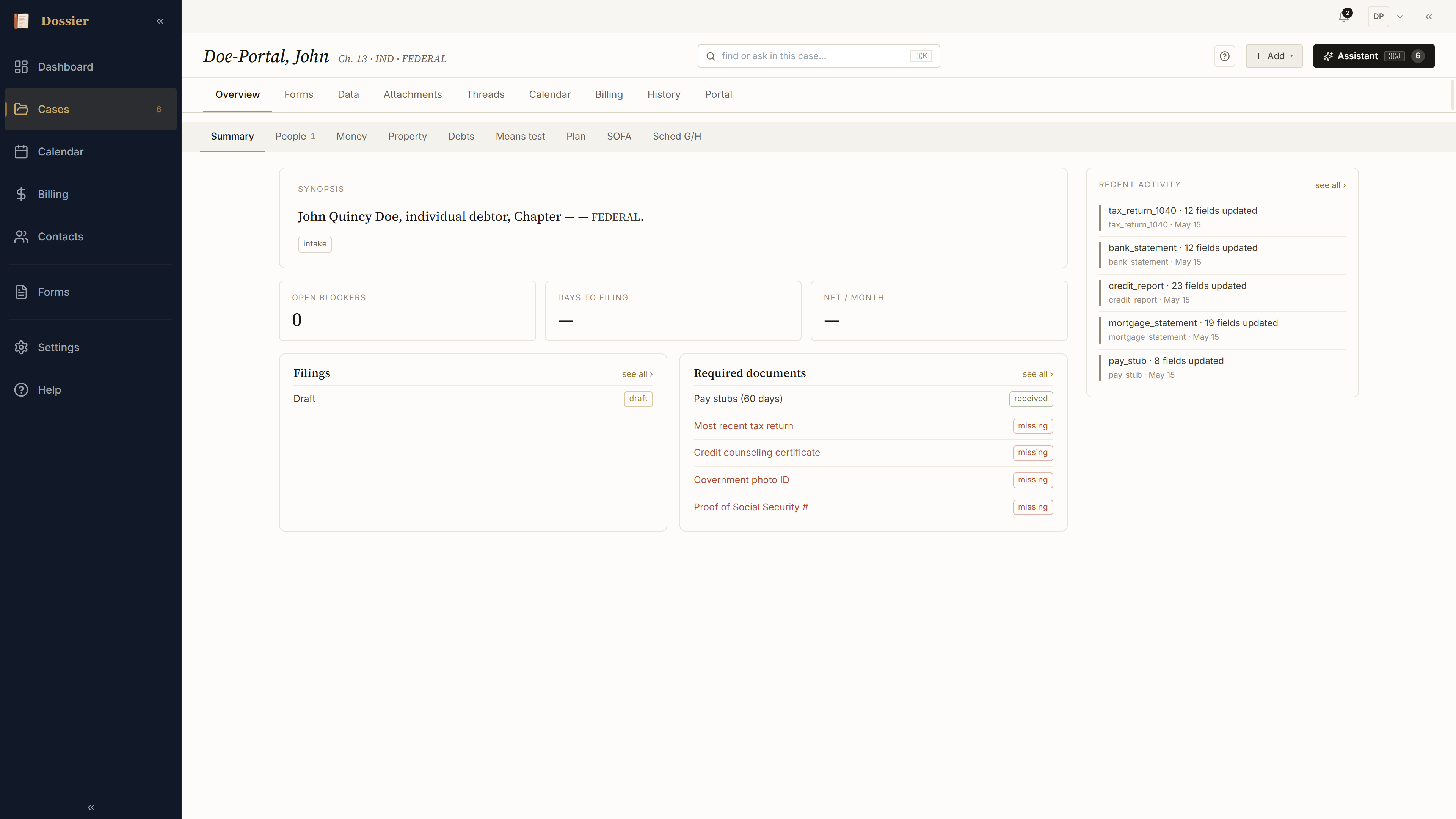Open credit_report 23 fields updated entry
The height and width of the screenshot is (819, 1456).
tap(1222, 293)
